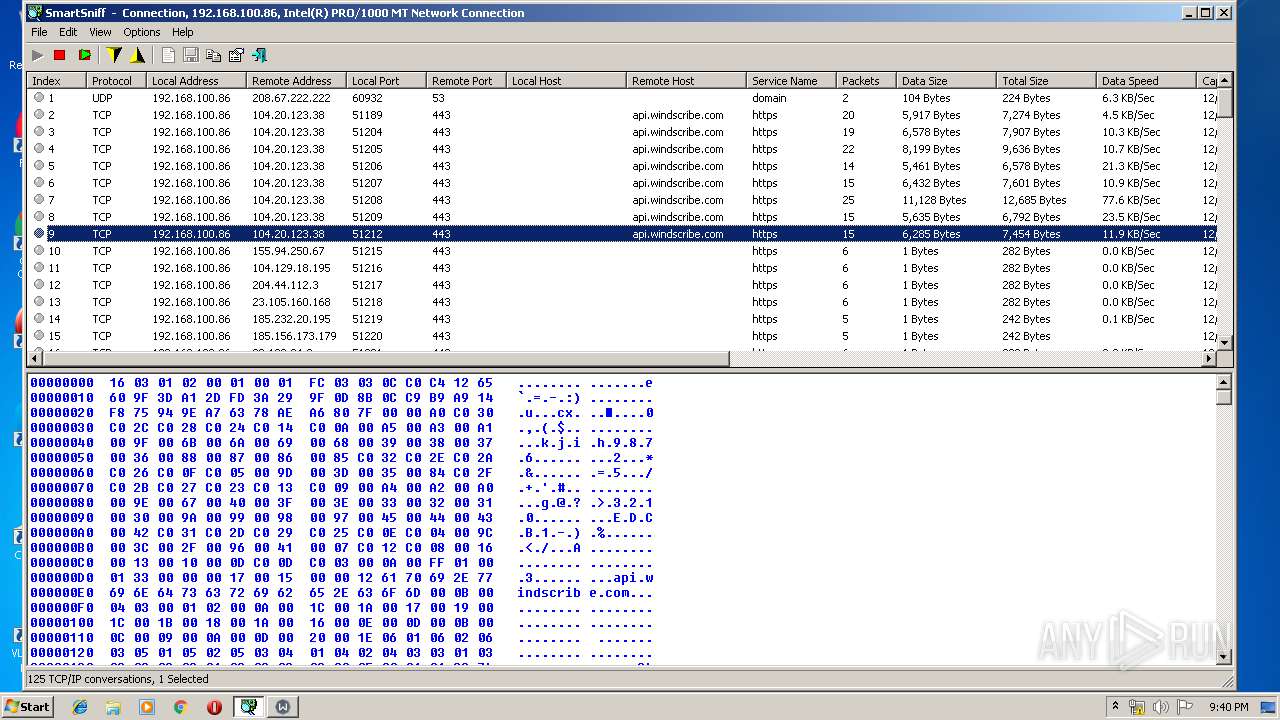Click the volume speaker tray icon

click(1159, 707)
